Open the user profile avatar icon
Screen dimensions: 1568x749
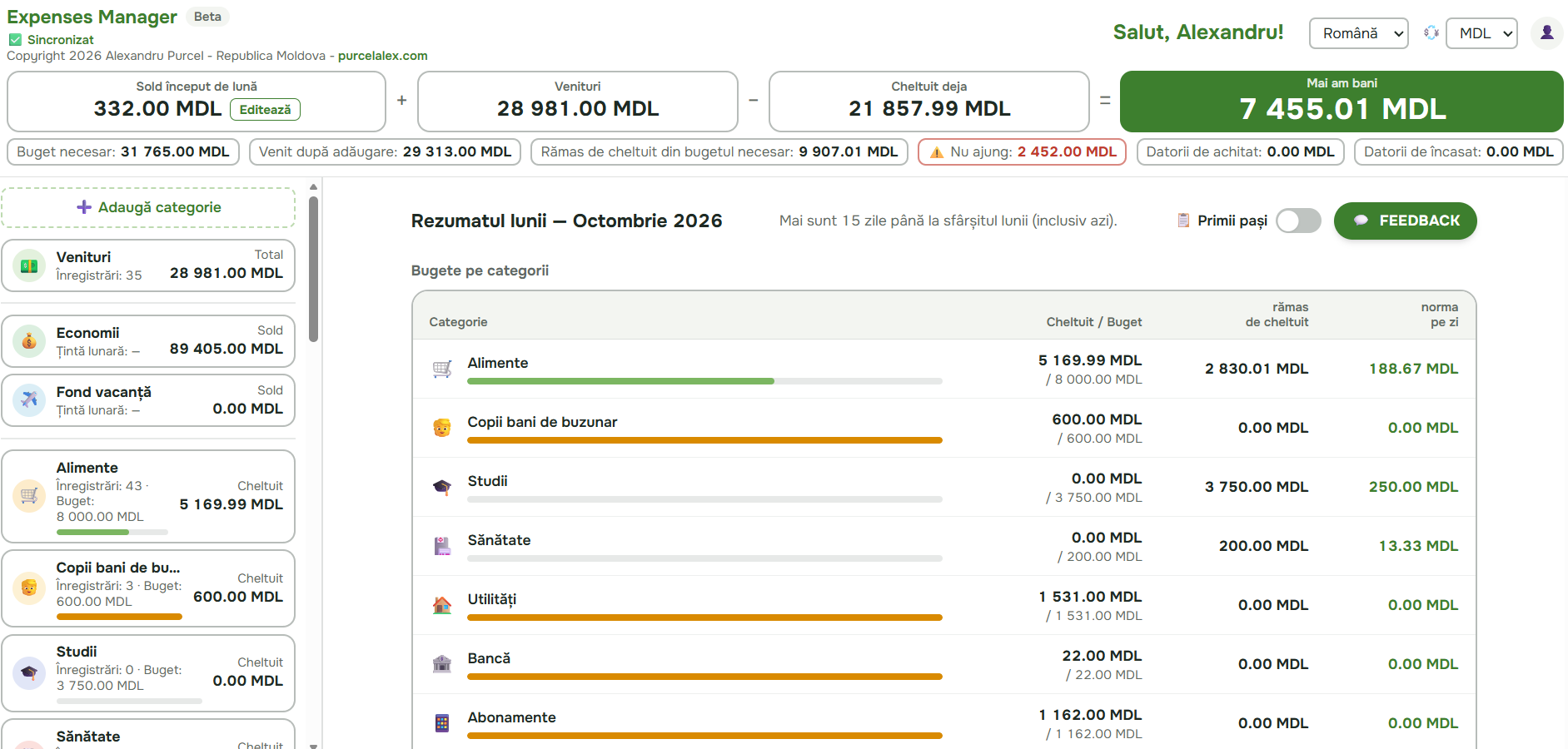click(1546, 33)
